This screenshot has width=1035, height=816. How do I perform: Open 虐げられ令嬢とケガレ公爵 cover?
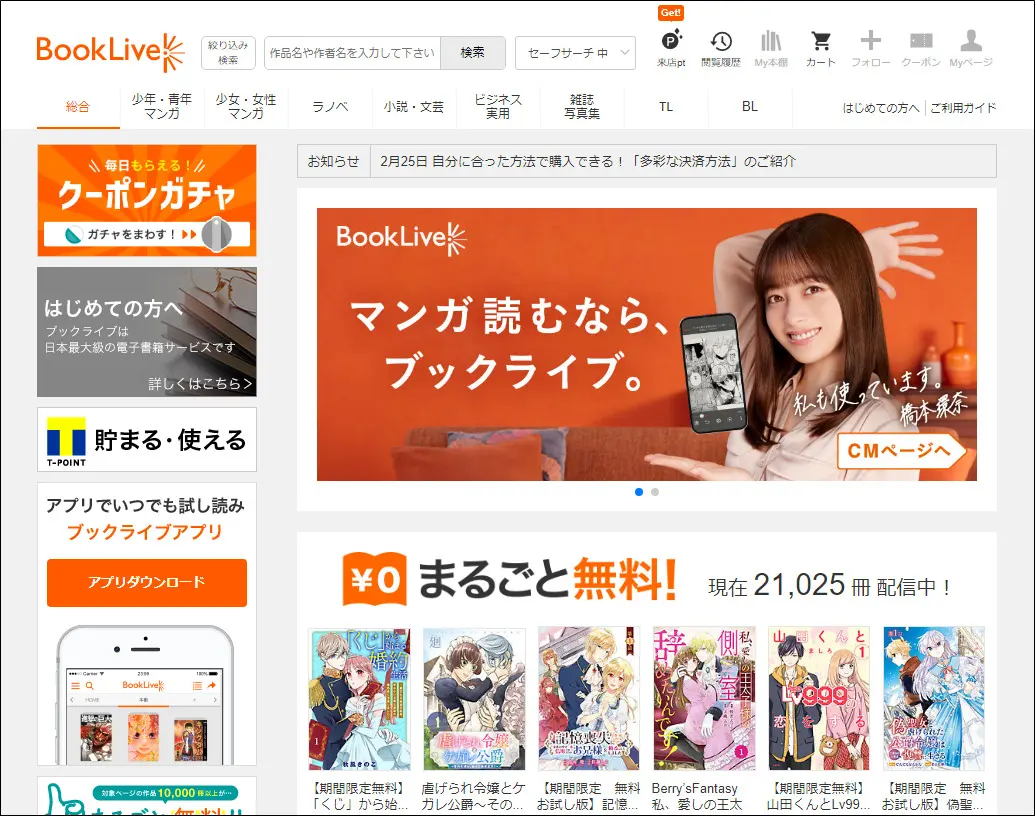[474, 698]
